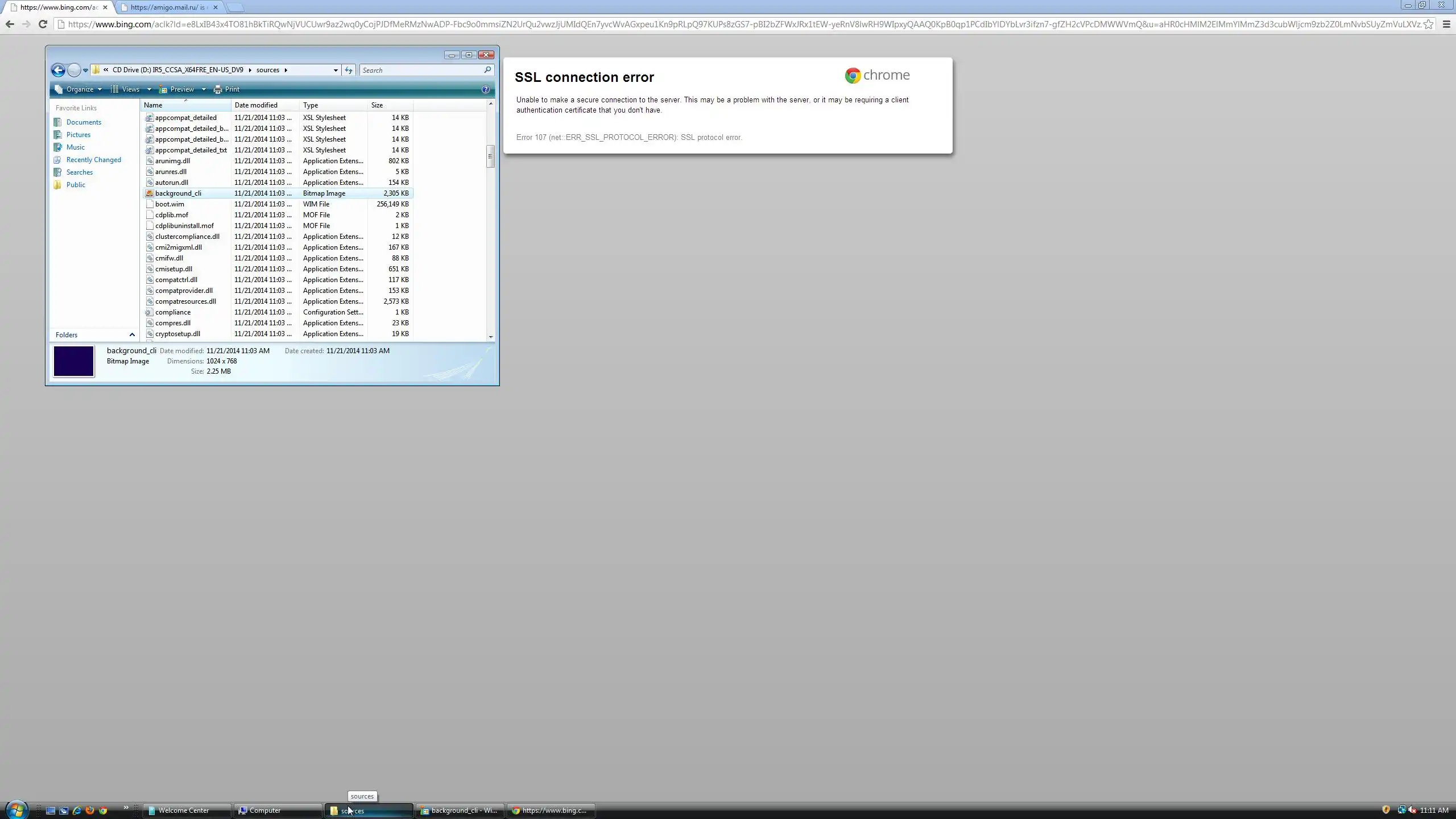Expand the Views dropdown arrow
Image resolution: width=1456 pixels, height=819 pixels.
[x=149, y=89]
